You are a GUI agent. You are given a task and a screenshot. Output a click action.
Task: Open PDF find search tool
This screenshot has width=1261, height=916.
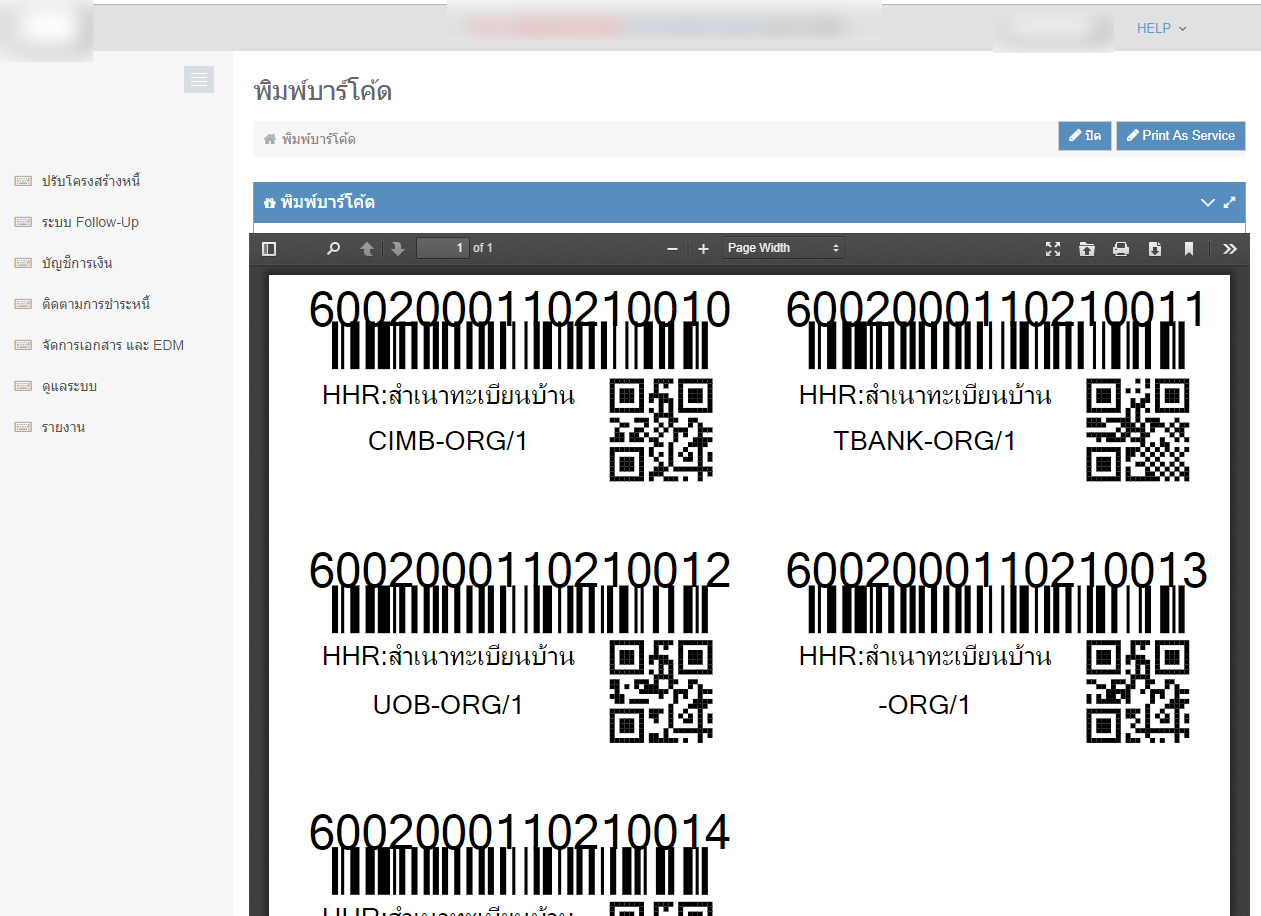[x=334, y=249]
